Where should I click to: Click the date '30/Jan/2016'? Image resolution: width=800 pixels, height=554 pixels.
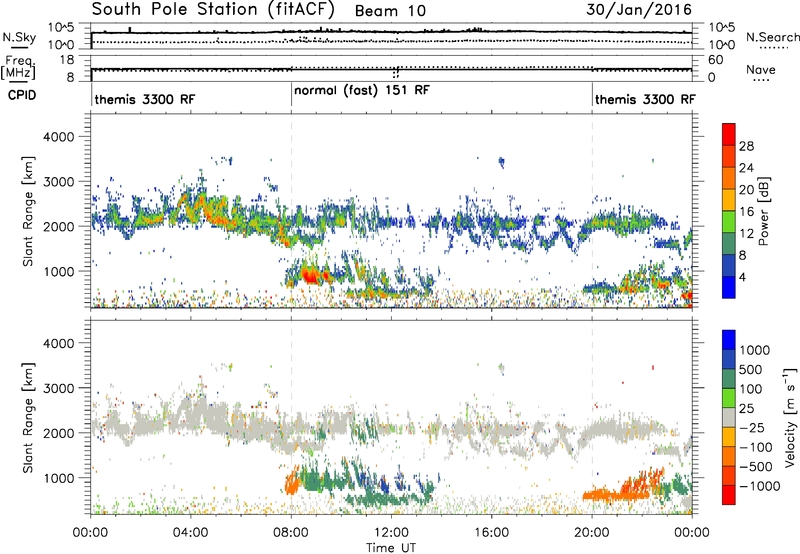point(639,10)
